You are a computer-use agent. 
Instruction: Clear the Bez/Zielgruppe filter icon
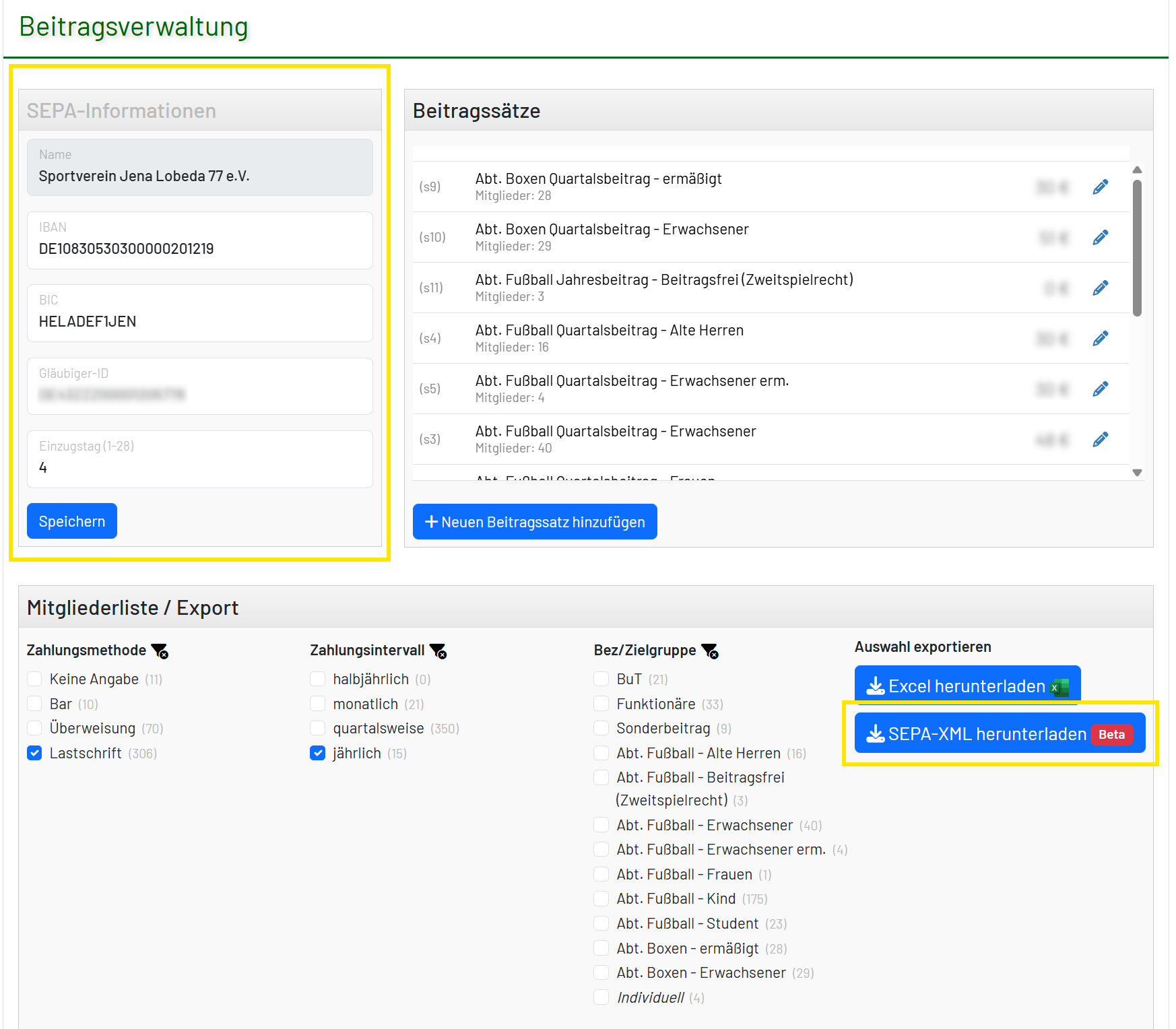[x=710, y=651]
